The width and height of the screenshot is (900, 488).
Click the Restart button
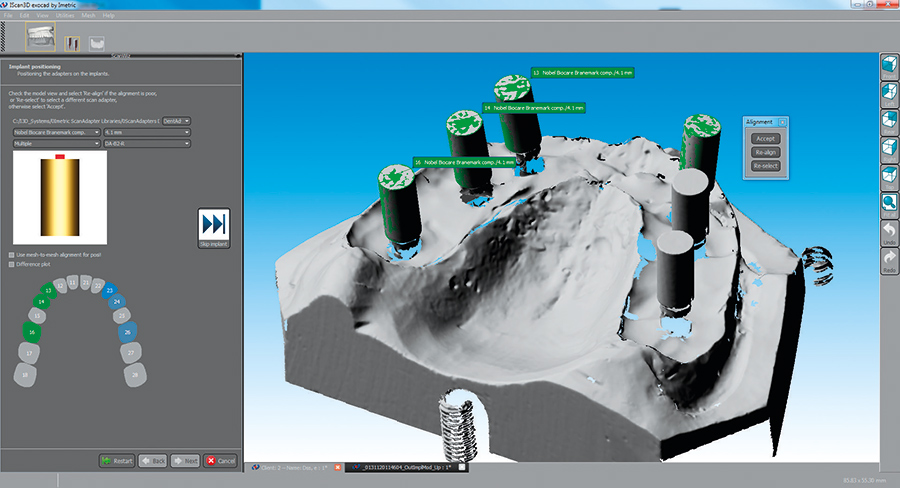(x=117, y=460)
